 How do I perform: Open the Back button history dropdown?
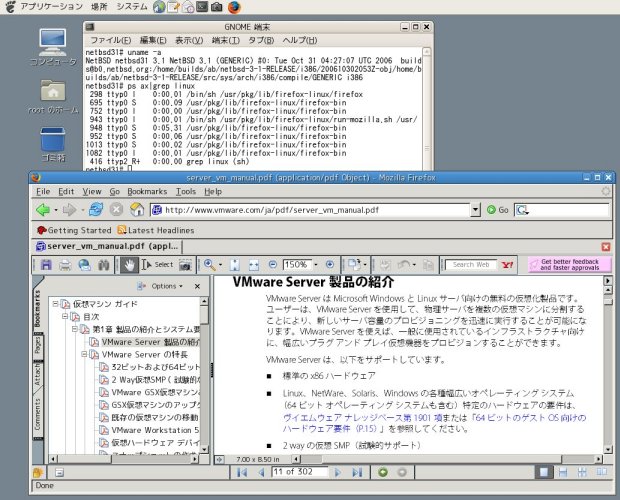click(55, 210)
